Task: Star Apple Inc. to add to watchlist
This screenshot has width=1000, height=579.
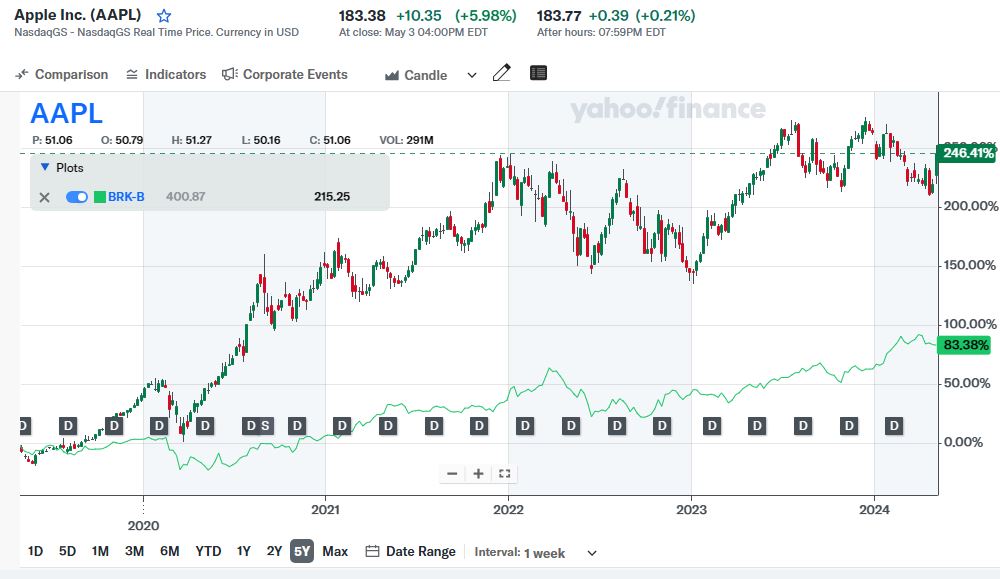Action: point(164,16)
